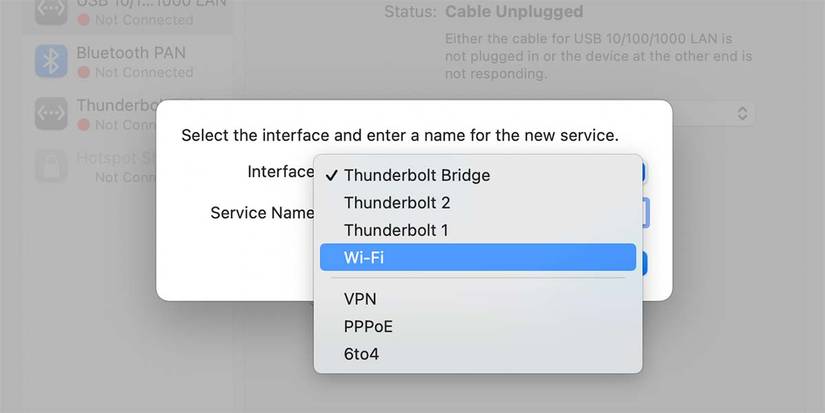Click the Bluetooth PAN icon in sidebar
This screenshot has height=413, width=825.
coord(51,61)
